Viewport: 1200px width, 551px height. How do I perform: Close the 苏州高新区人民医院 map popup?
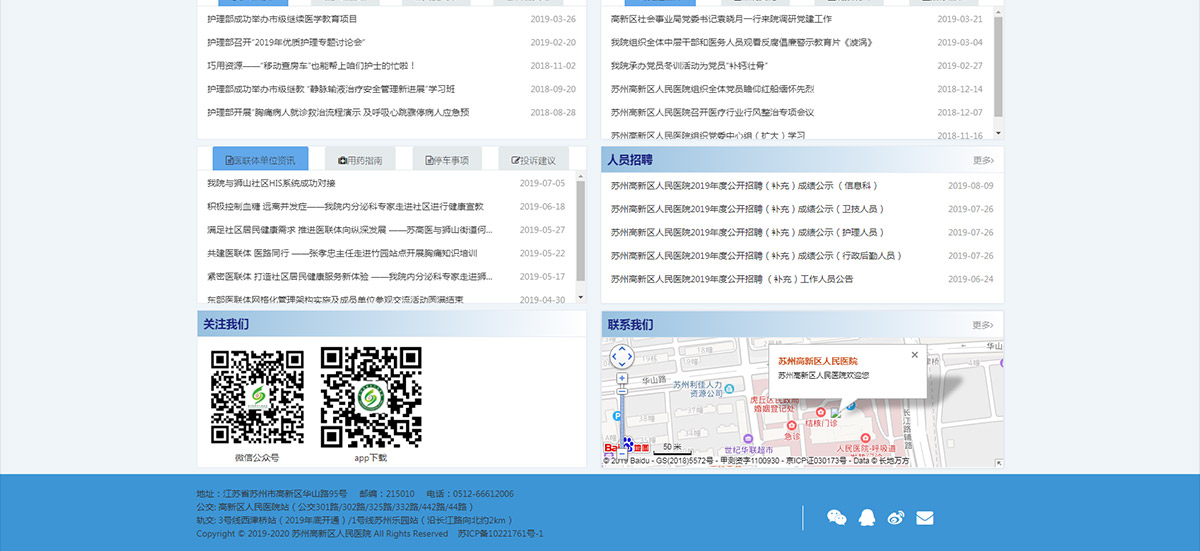click(x=914, y=354)
